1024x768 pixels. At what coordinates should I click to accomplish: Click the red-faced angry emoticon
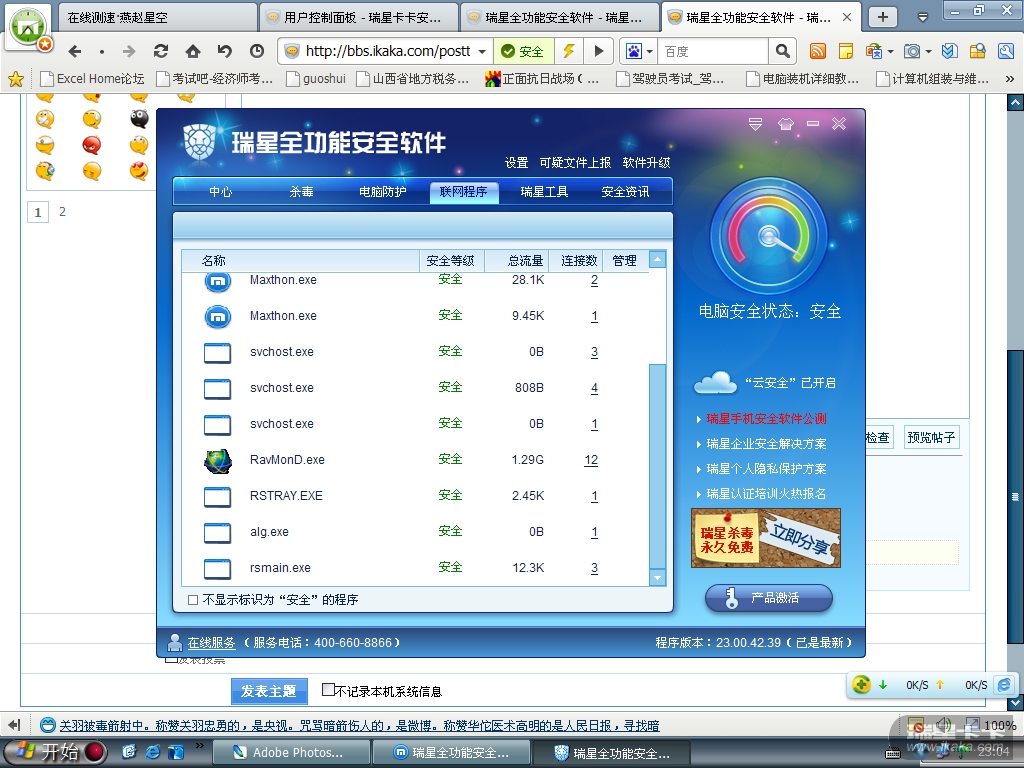pos(91,144)
